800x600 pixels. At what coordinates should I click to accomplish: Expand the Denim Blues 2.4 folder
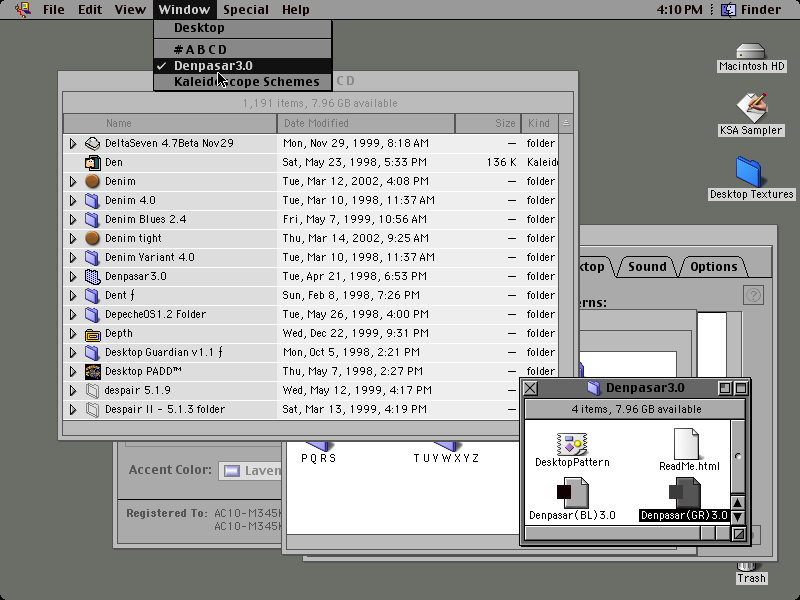(x=73, y=219)
